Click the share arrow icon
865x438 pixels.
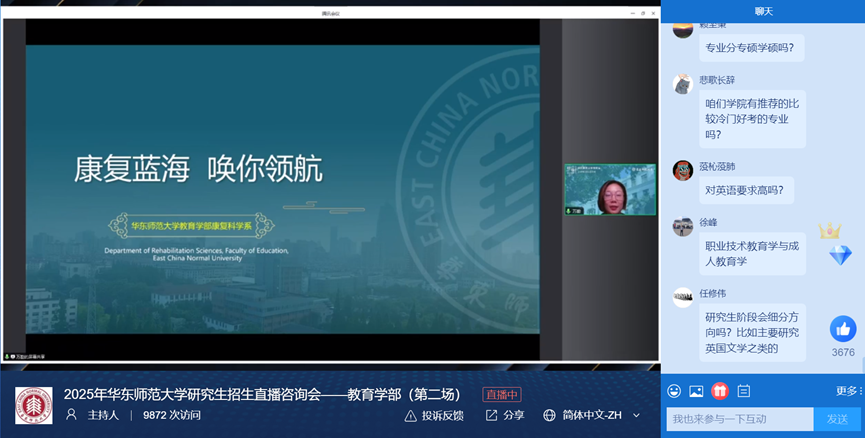(x=491, y=415)
